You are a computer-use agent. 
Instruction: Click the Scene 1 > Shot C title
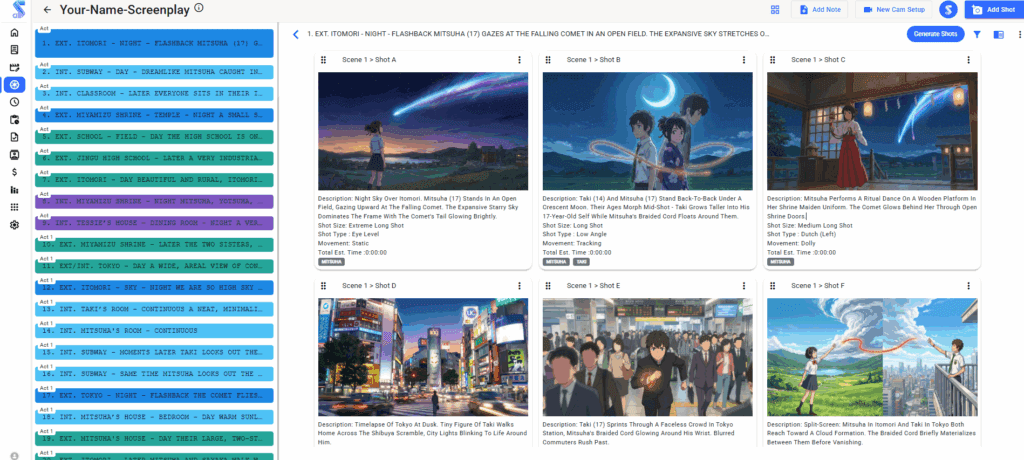(x=818, y=60)
